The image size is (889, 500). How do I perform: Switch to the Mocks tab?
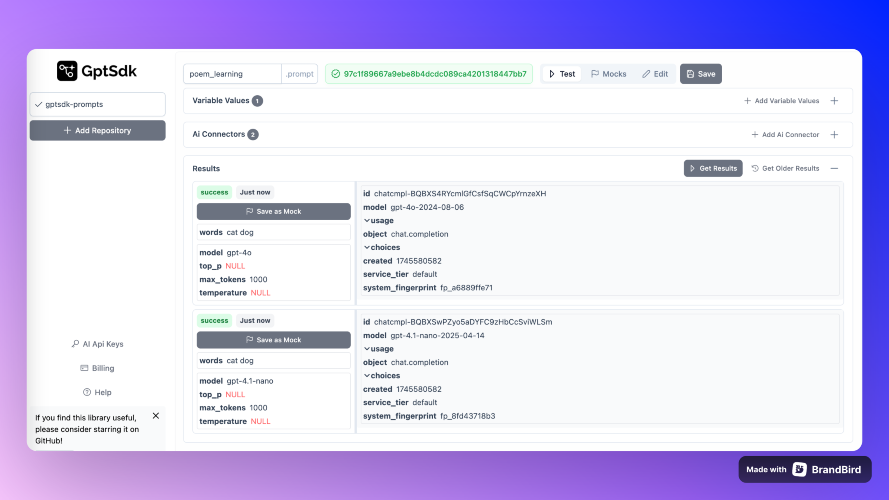[608, 74]
